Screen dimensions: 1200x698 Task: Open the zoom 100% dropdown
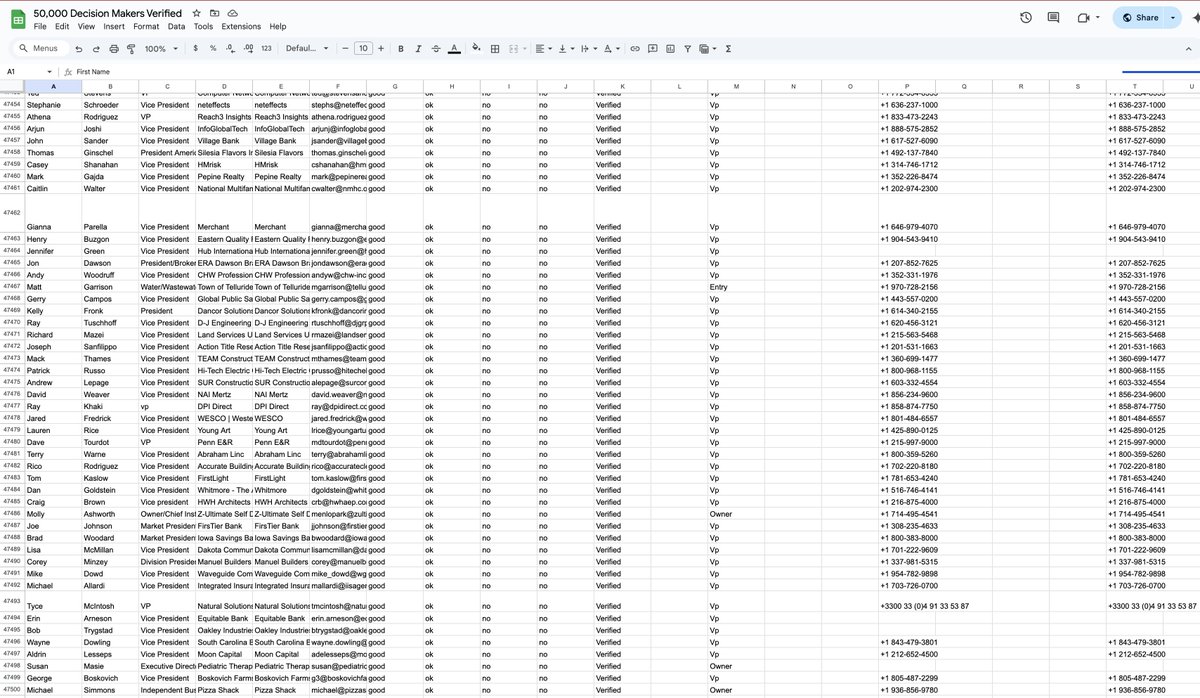pyautogui.click(x=160, y=48)
